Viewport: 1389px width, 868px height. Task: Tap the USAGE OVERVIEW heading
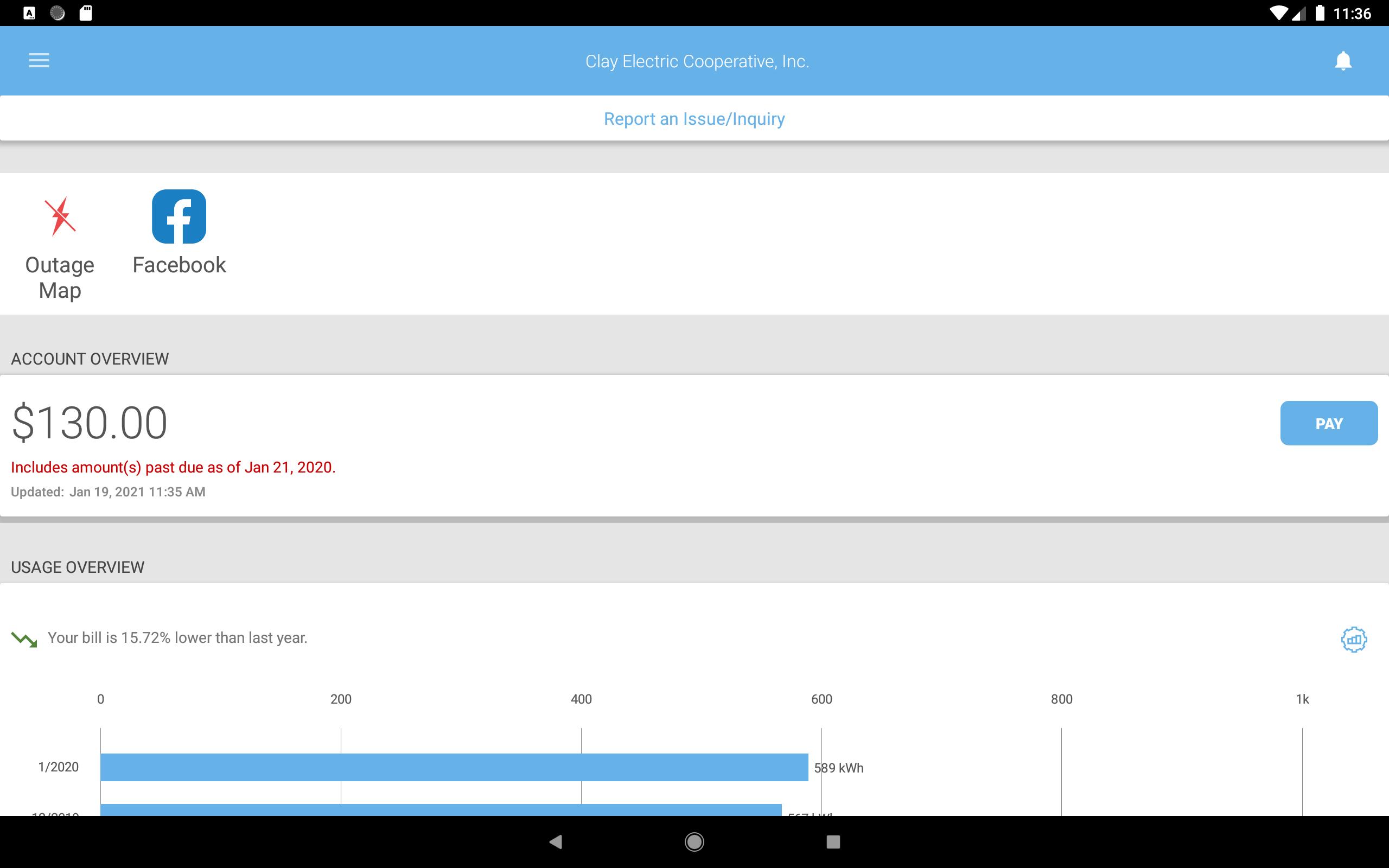click(x=78, y=567)
